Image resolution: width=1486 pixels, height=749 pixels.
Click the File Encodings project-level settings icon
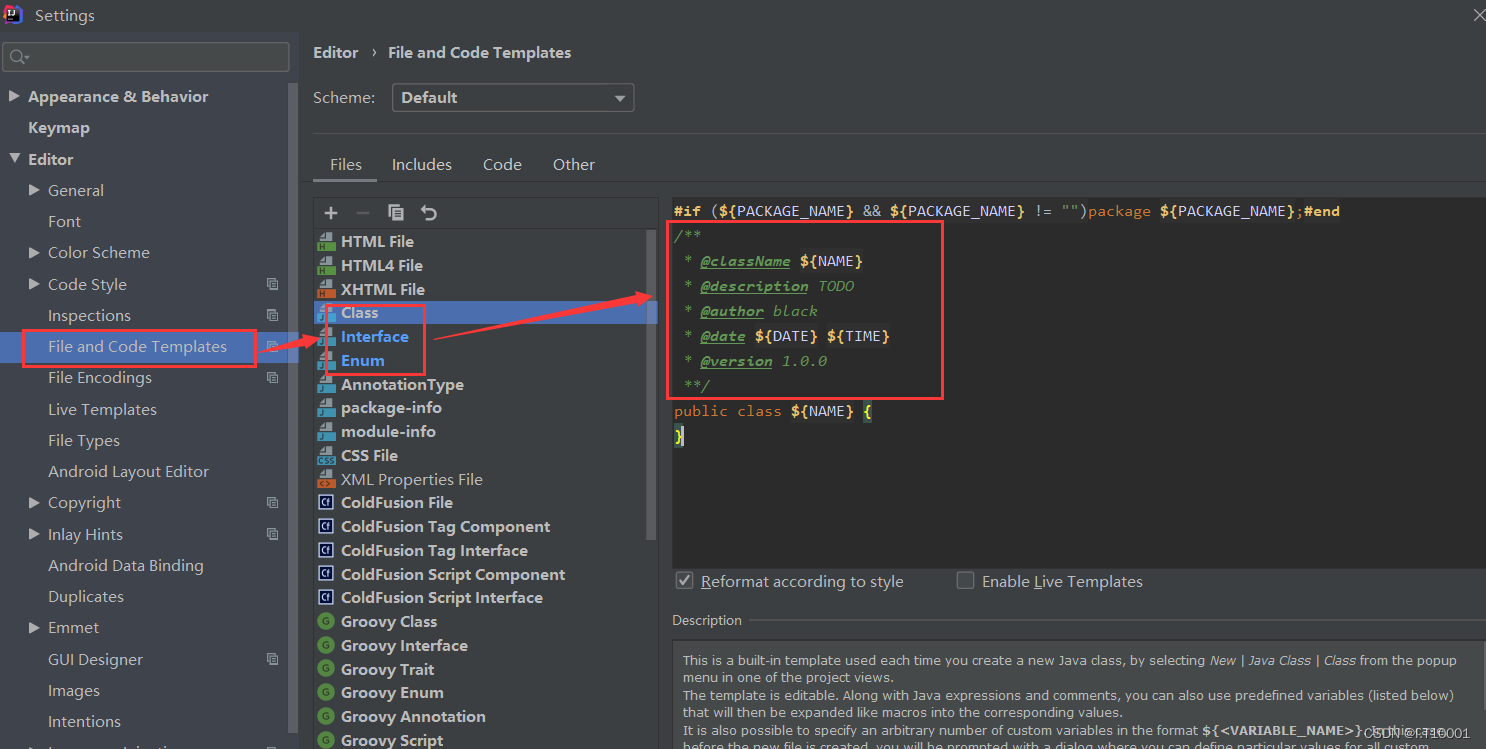272,378
